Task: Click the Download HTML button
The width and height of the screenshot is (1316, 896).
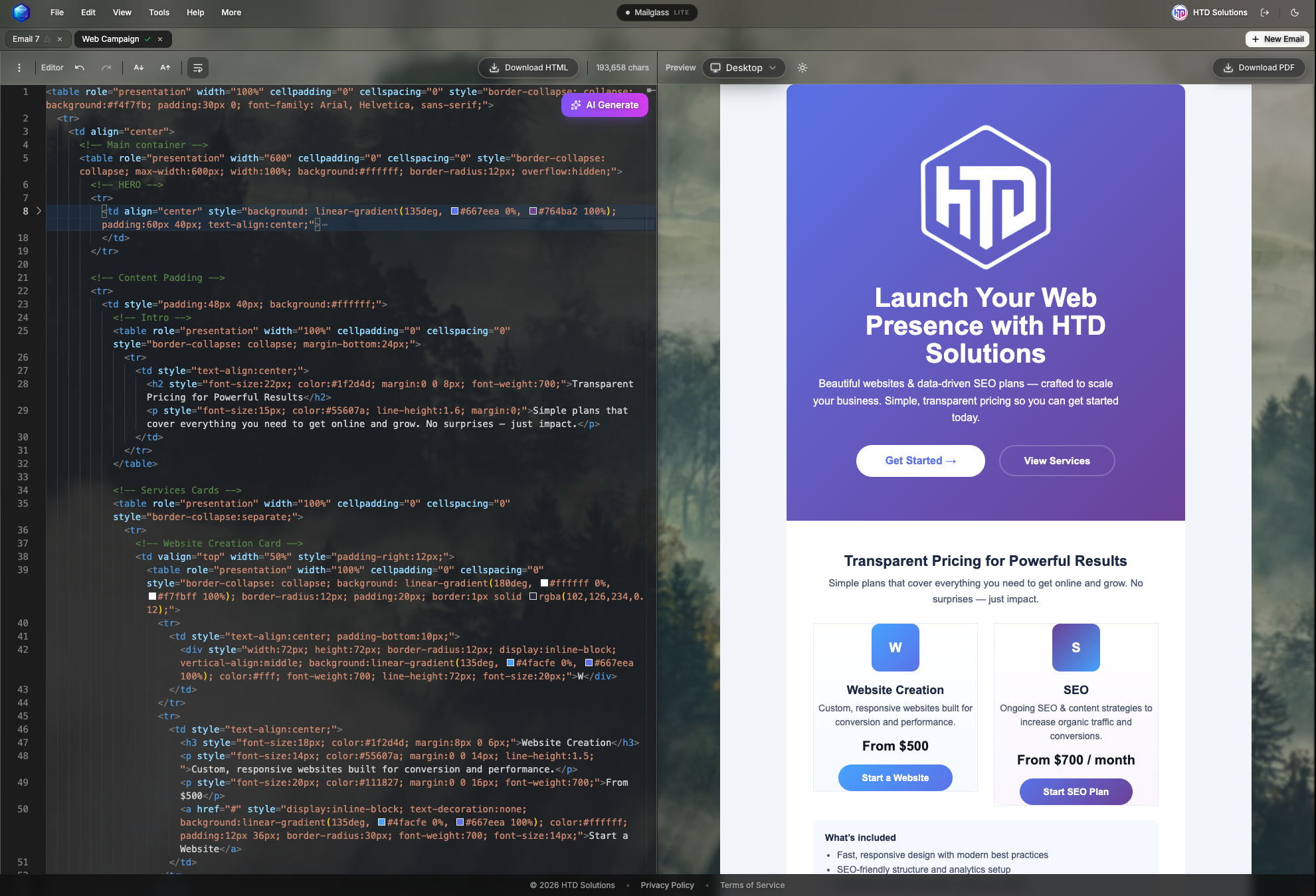Action: 527,67
